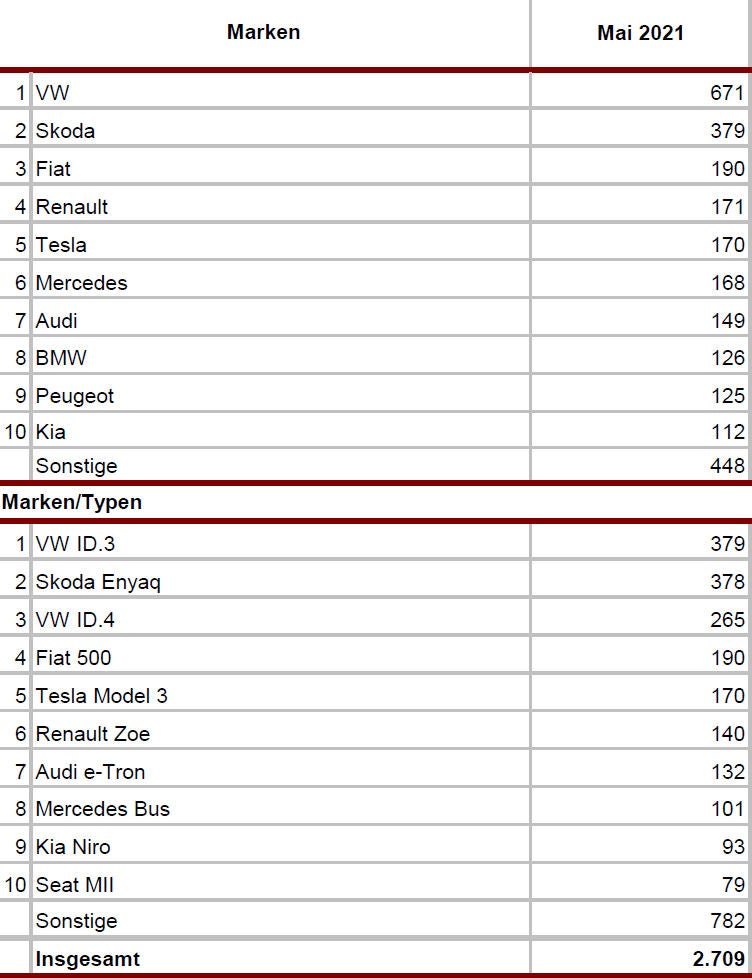Click the Marken/Typen section header
The width and height of the screenshot is (752, 978).
point(72,502)
